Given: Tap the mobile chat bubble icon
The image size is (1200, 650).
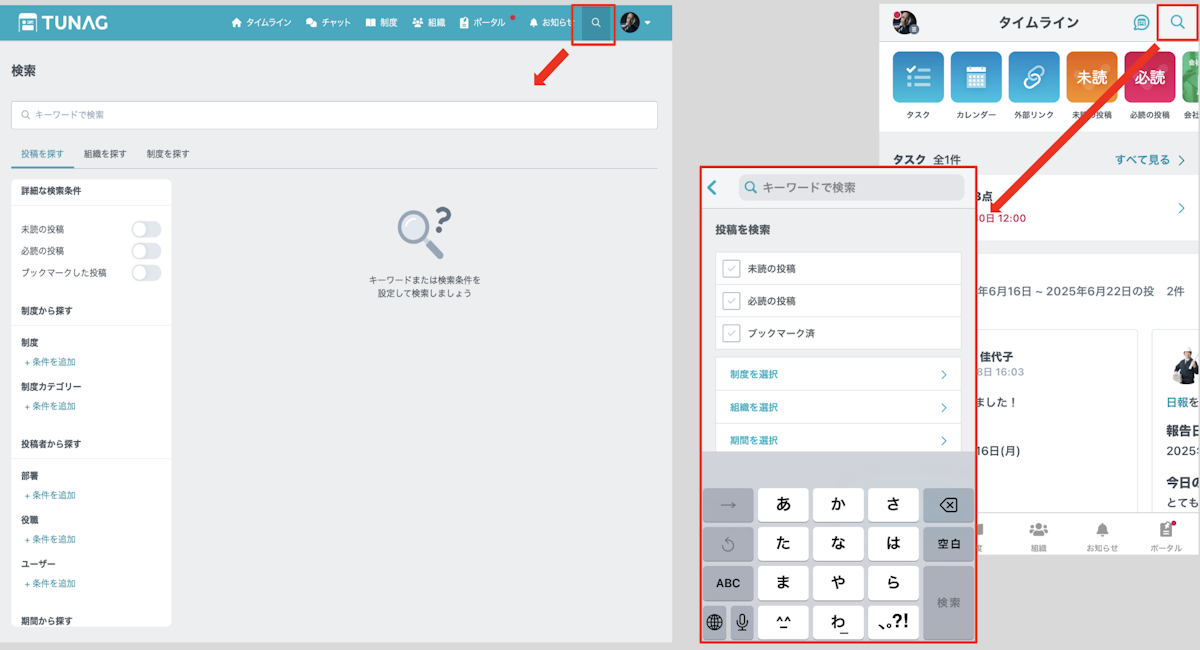Looking at the screenshot, I should click(1141, 23).
